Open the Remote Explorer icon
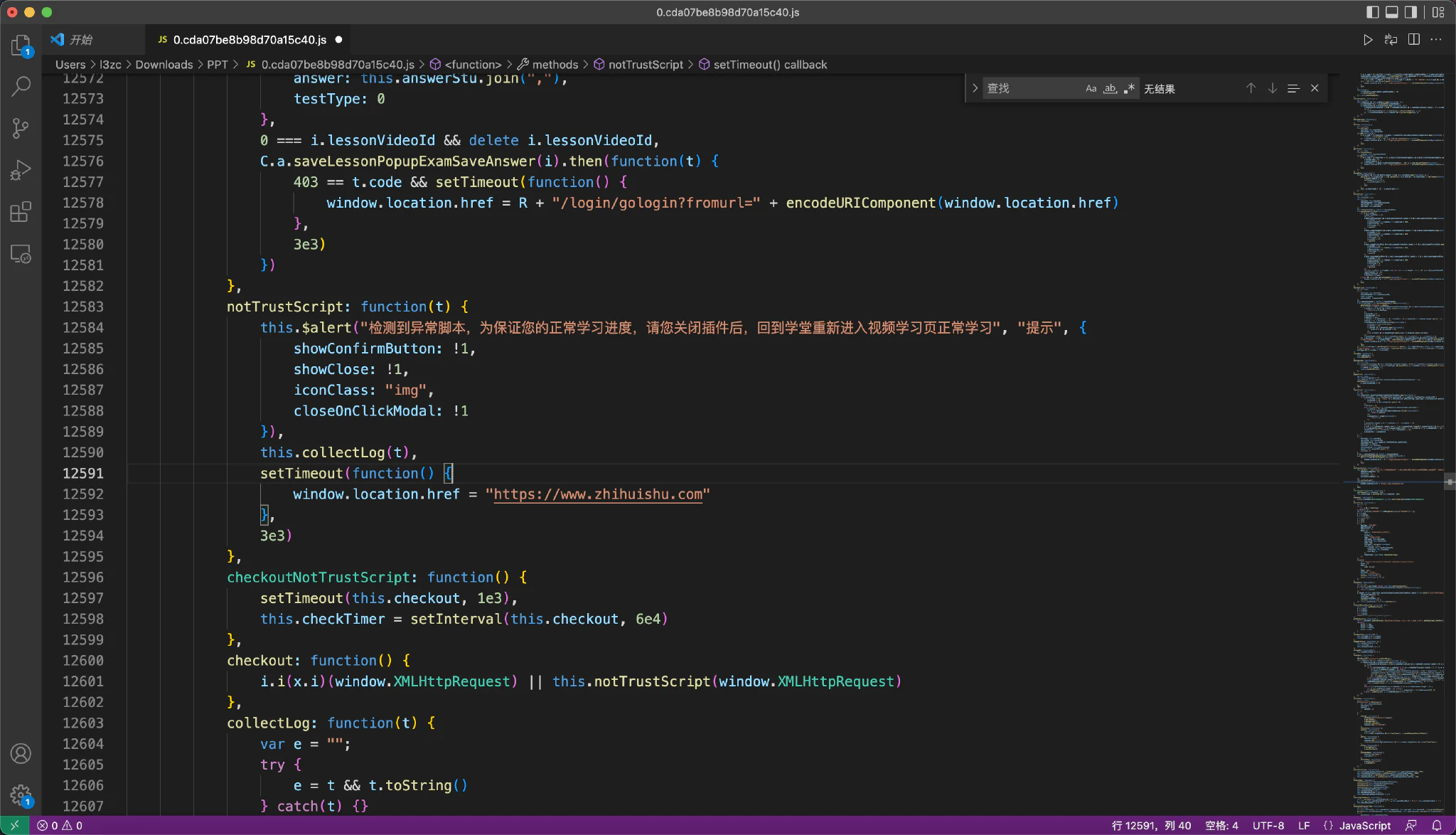Viewport: 1456px width, 835px height. tap(21, 254)
